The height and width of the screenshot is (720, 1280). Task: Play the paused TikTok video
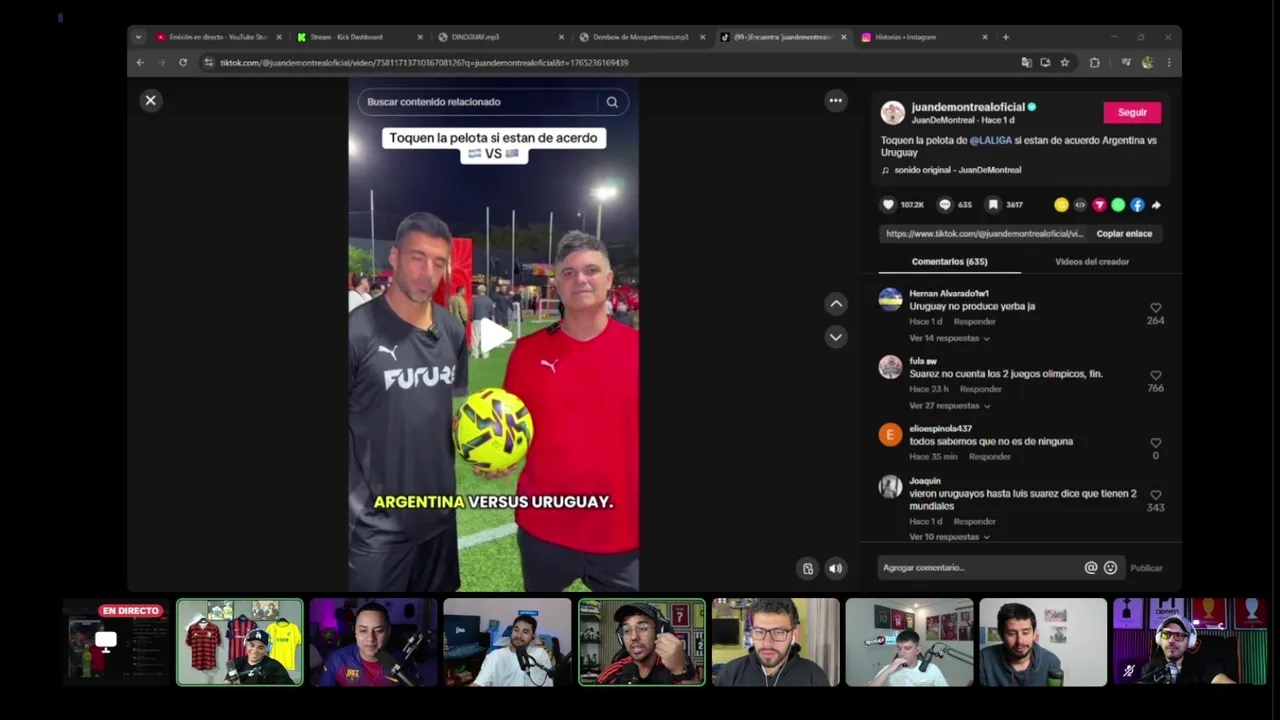point(493,335)
